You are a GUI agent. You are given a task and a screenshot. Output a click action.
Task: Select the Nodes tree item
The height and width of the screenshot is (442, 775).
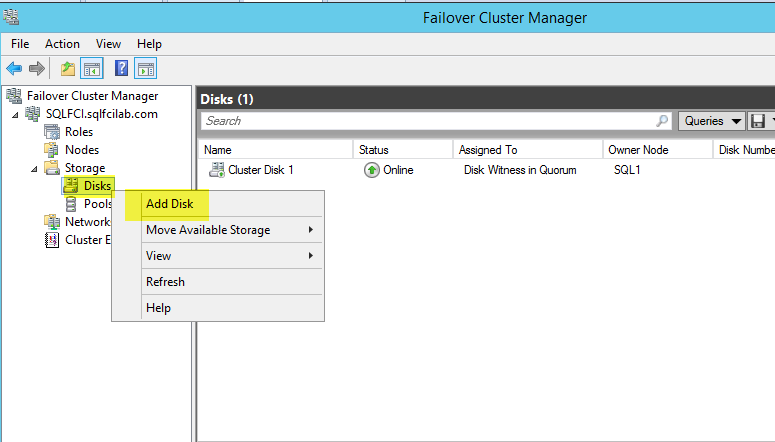point(82,150)
